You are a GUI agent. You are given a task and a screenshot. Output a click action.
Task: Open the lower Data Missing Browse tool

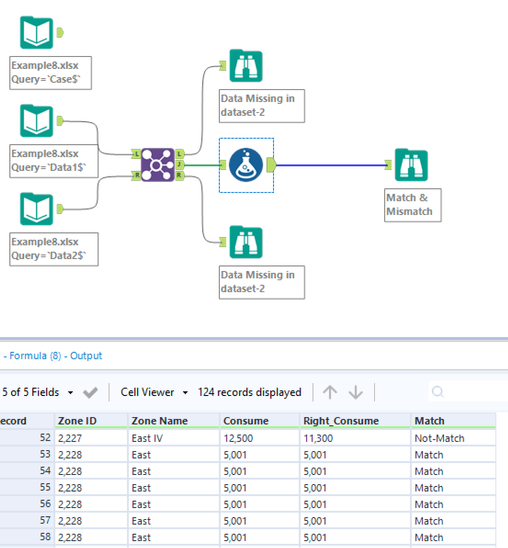click(246, 242)
